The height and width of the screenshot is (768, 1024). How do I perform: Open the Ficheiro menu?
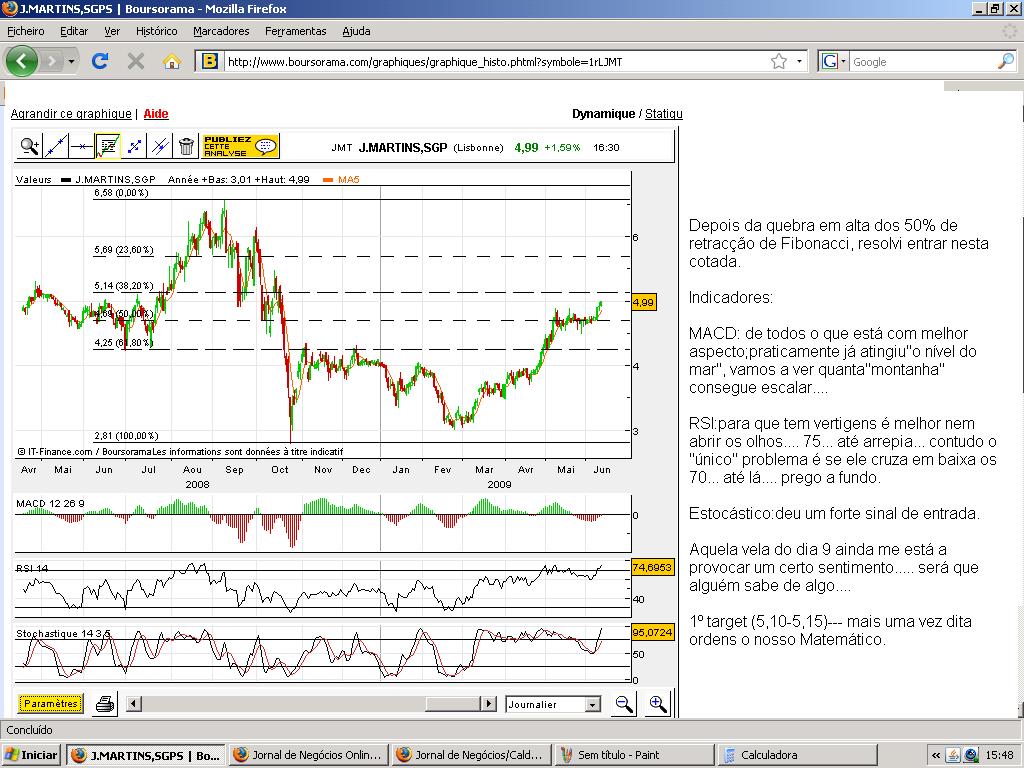tap(25, 31)
